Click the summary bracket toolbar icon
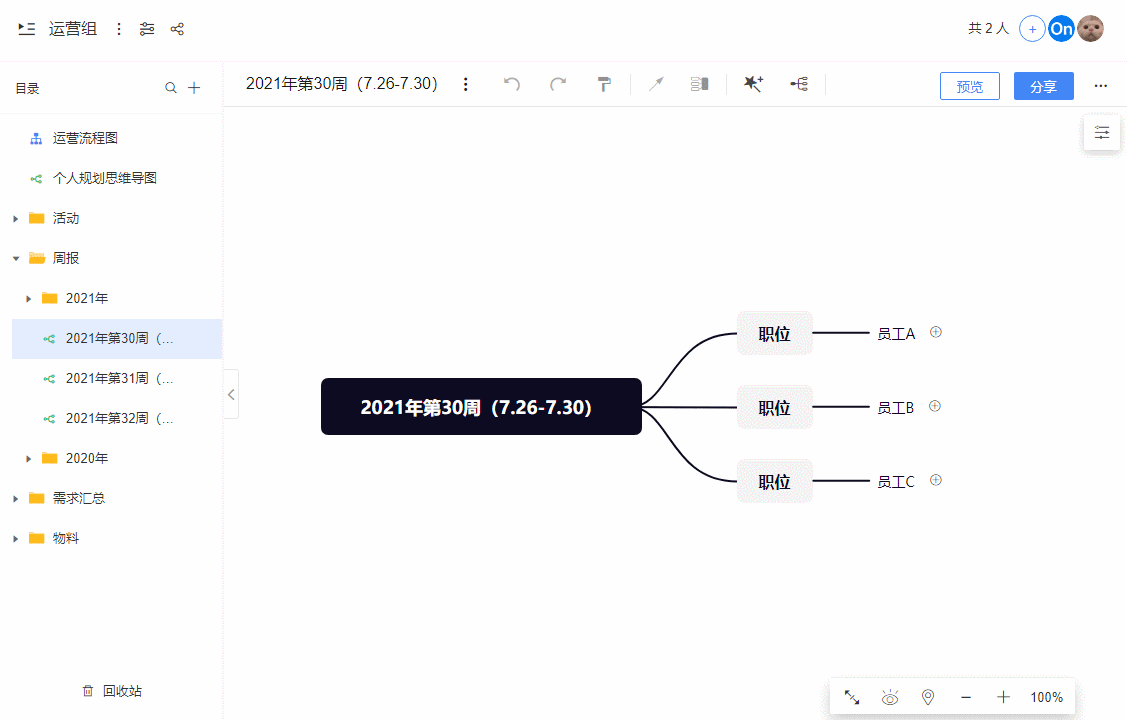Viewport: 1127px width, 720px height. [x=699, y=84]
